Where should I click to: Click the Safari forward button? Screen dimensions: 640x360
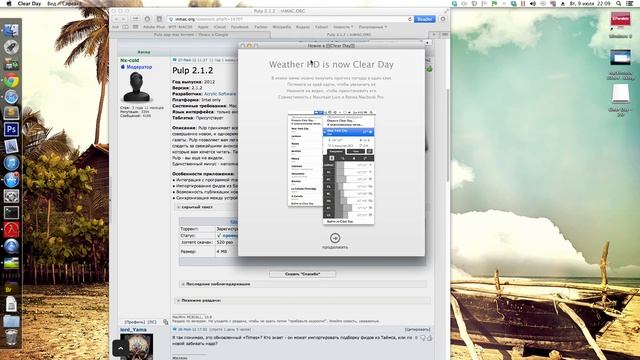pyautogui.click(x=124, y=19)
